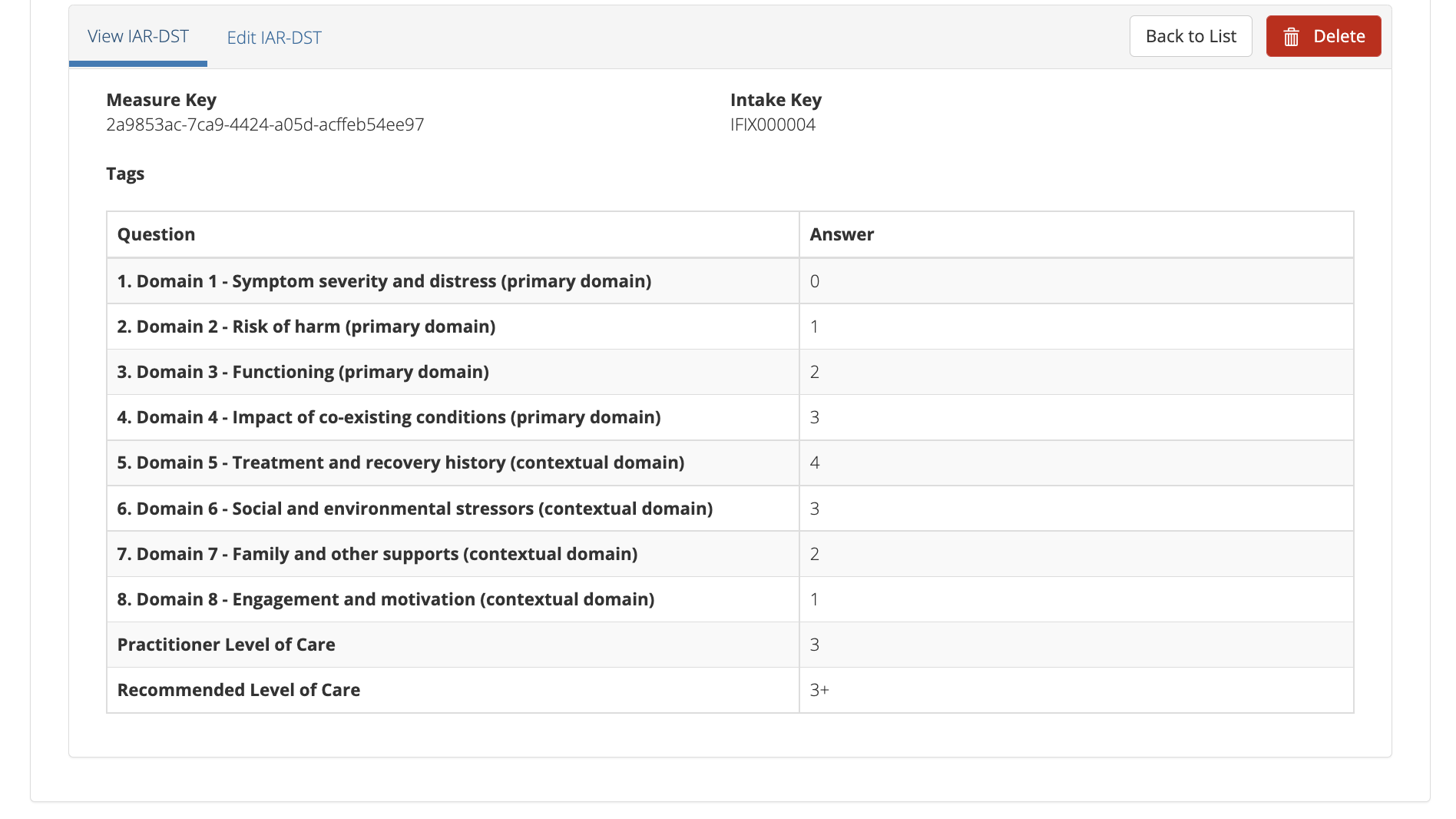1456x819 pixels.
Task: Select the Measure Key value text
Action: click(265, 124)
